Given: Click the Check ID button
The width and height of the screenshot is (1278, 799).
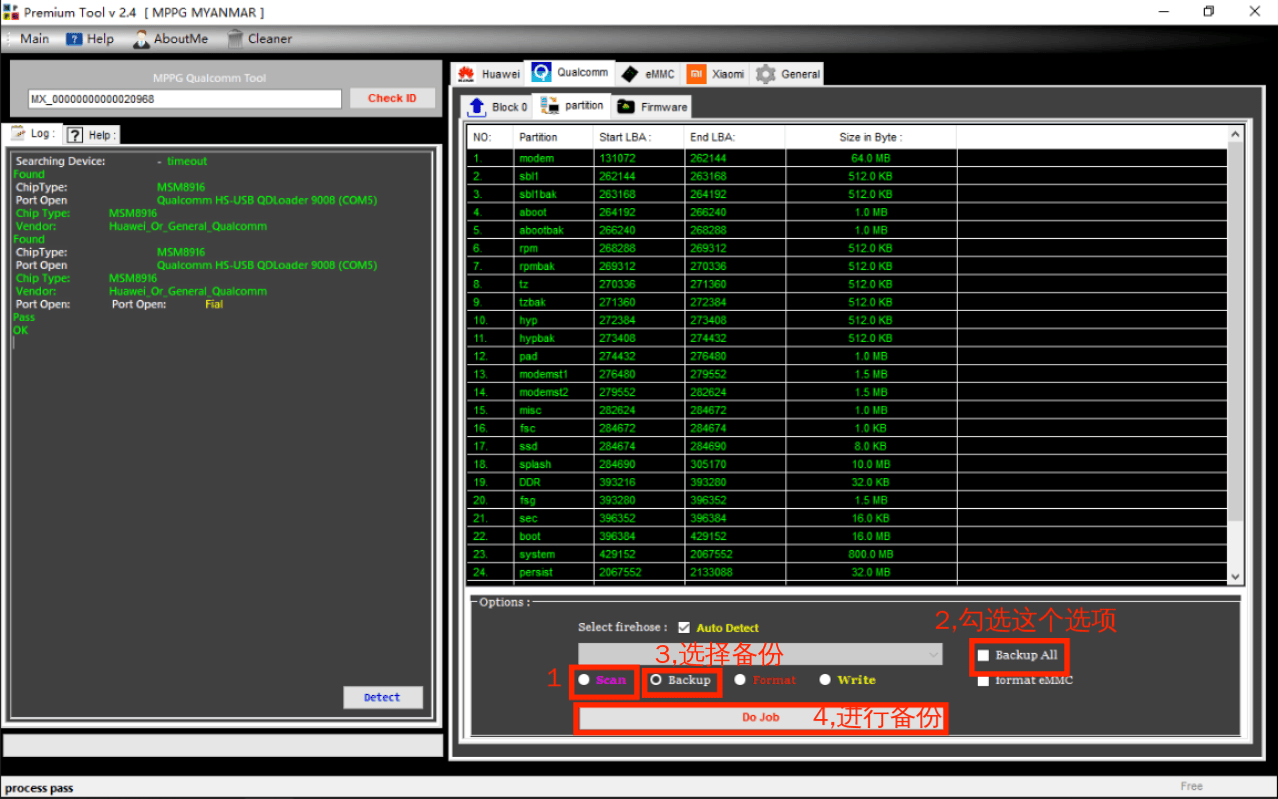Looking at the screenshot, I should pyautogui.click(x=392, y=98).
